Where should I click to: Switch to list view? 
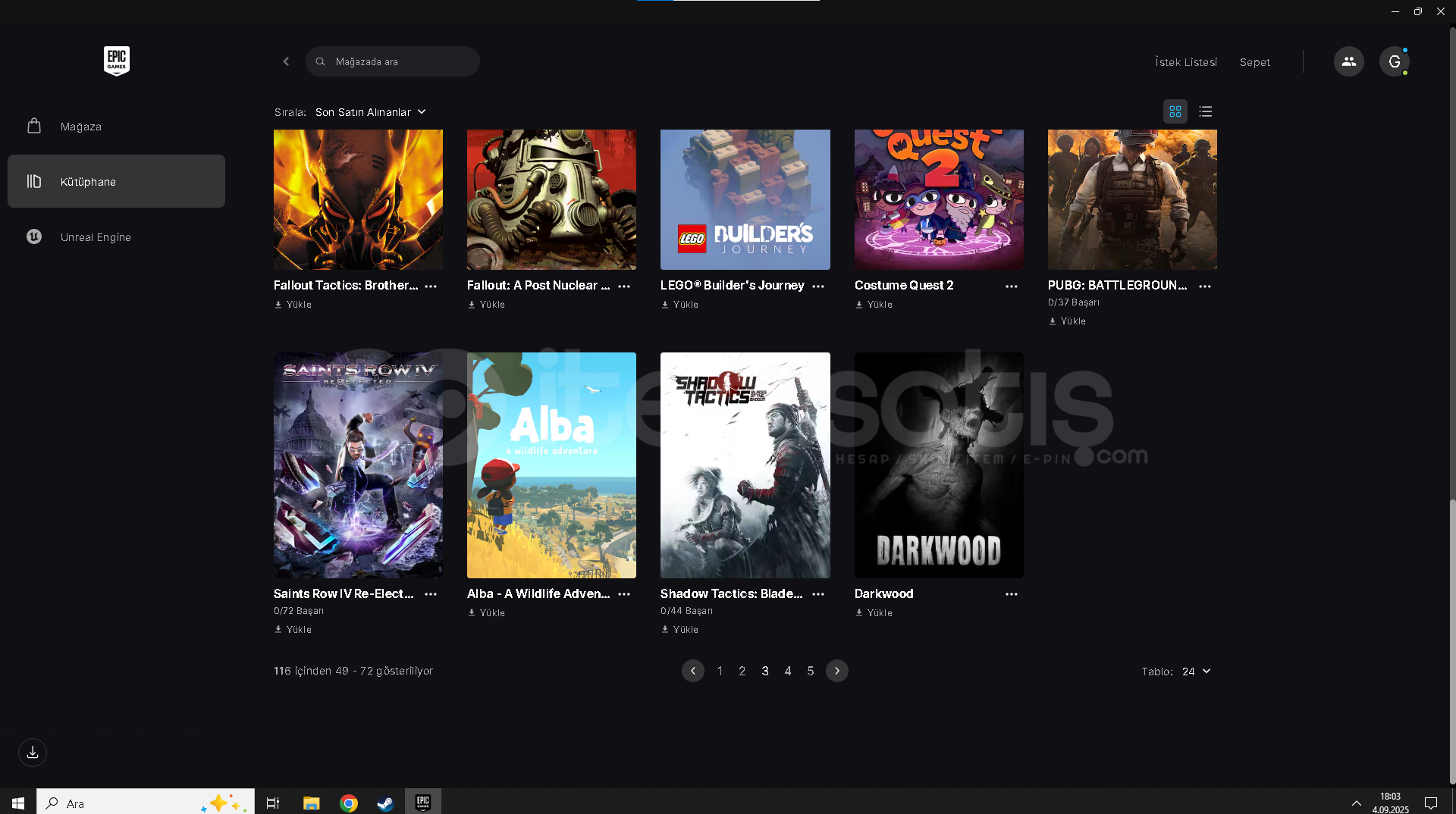(1205, 111)
